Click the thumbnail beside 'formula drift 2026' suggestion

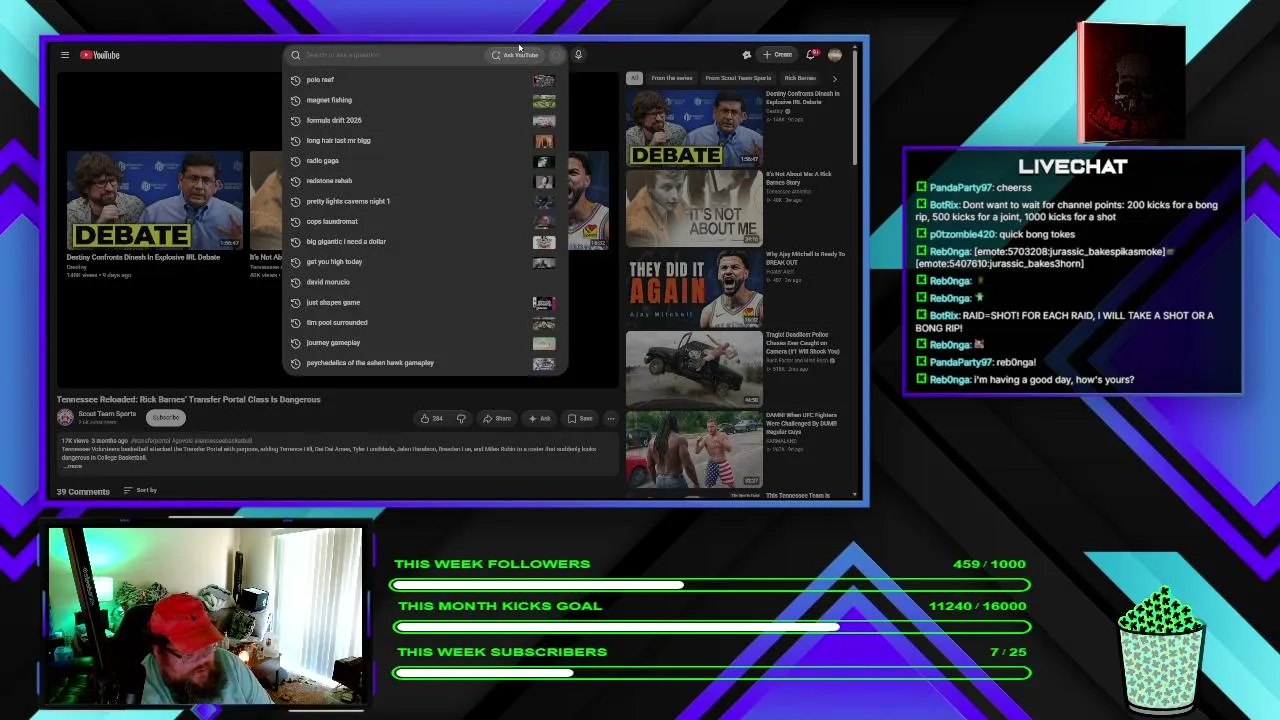point(544,120)
